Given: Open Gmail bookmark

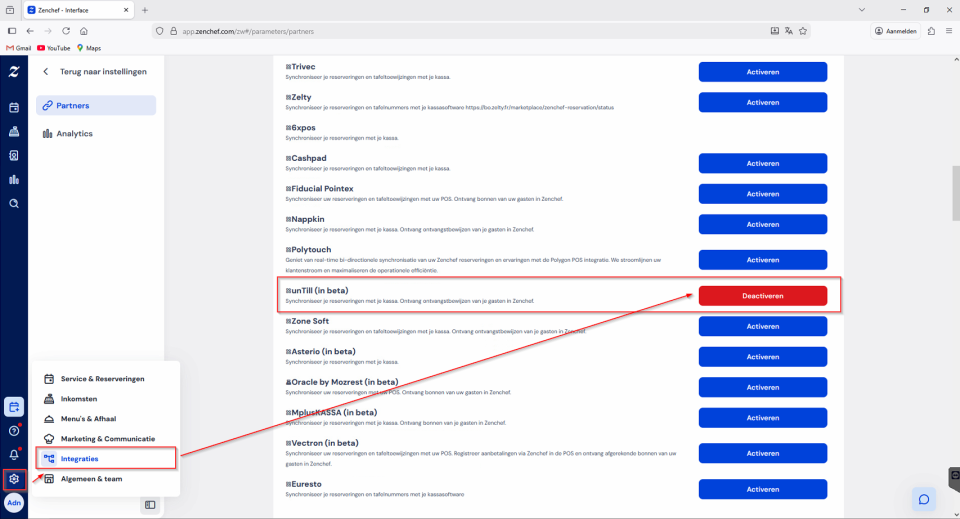Looking at the screenshot, I should point(18,48).
